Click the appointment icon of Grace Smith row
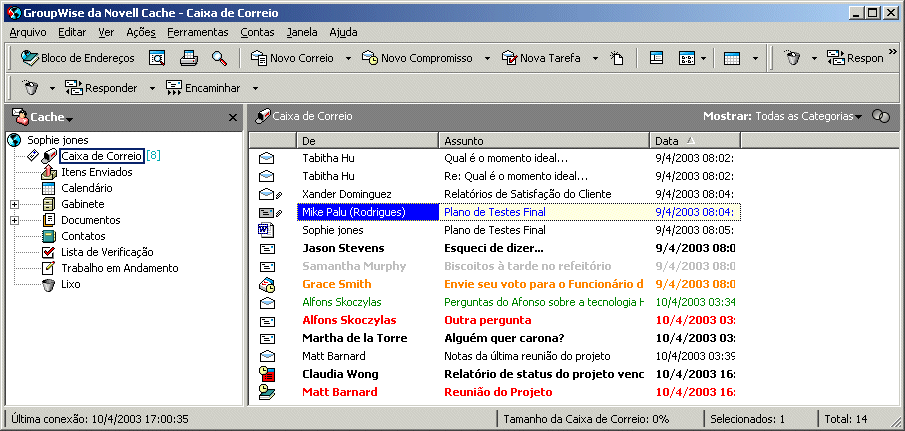Viewport: 905px width, 431px height. pyautogui.click(x=267, y=284)
